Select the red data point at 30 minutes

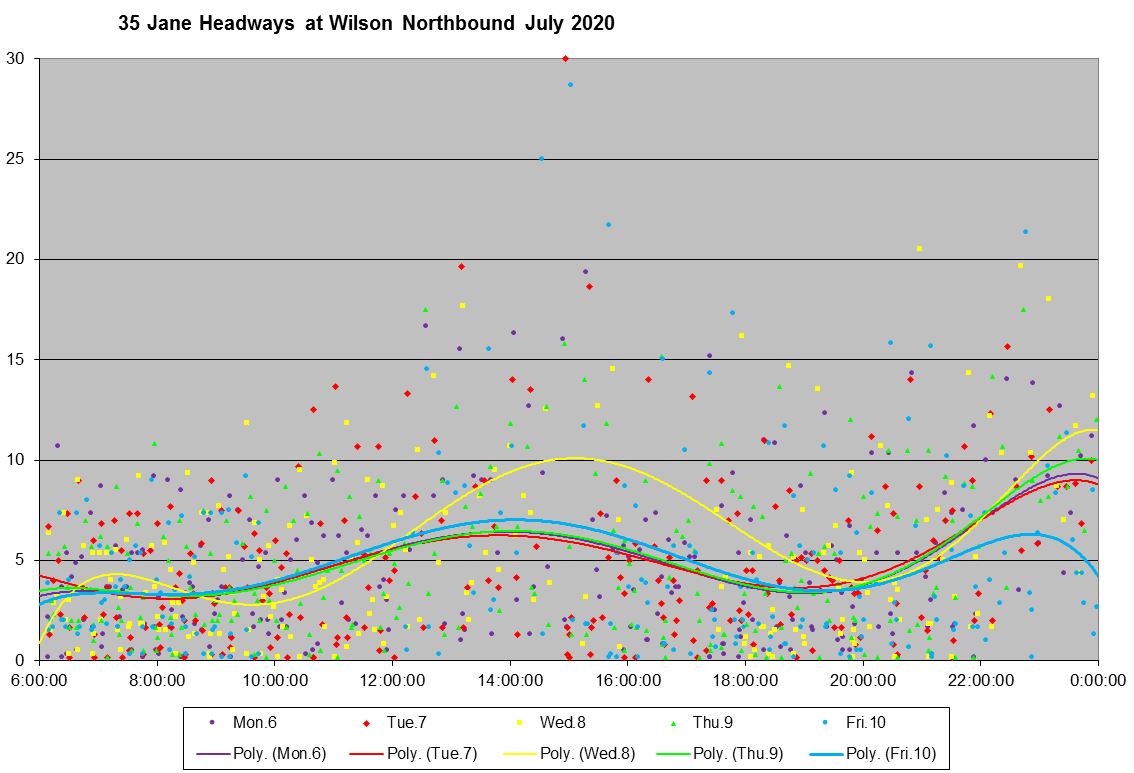point(565,59)
